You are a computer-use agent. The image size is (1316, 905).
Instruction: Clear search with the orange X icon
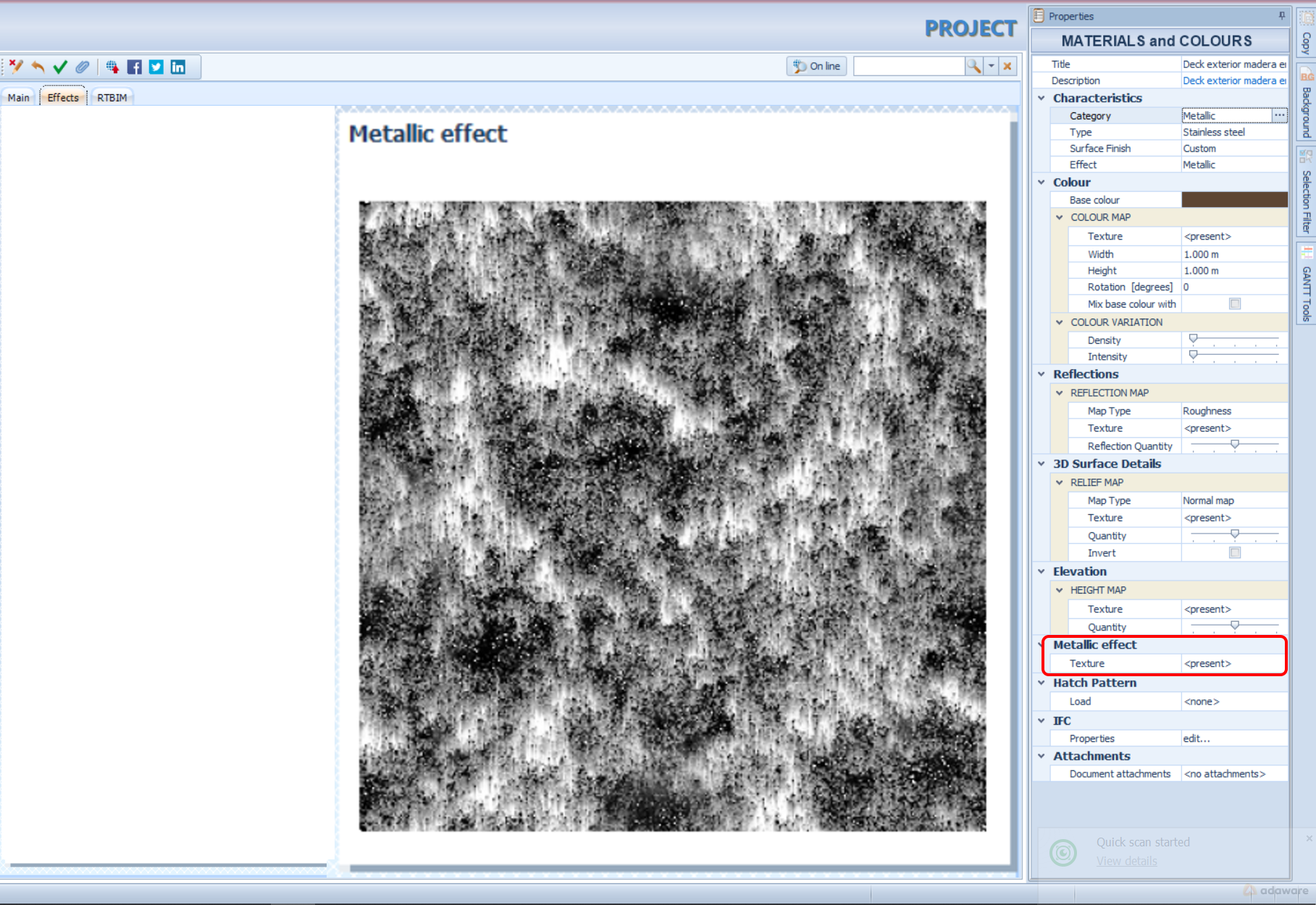click(x=1007, y=66)
